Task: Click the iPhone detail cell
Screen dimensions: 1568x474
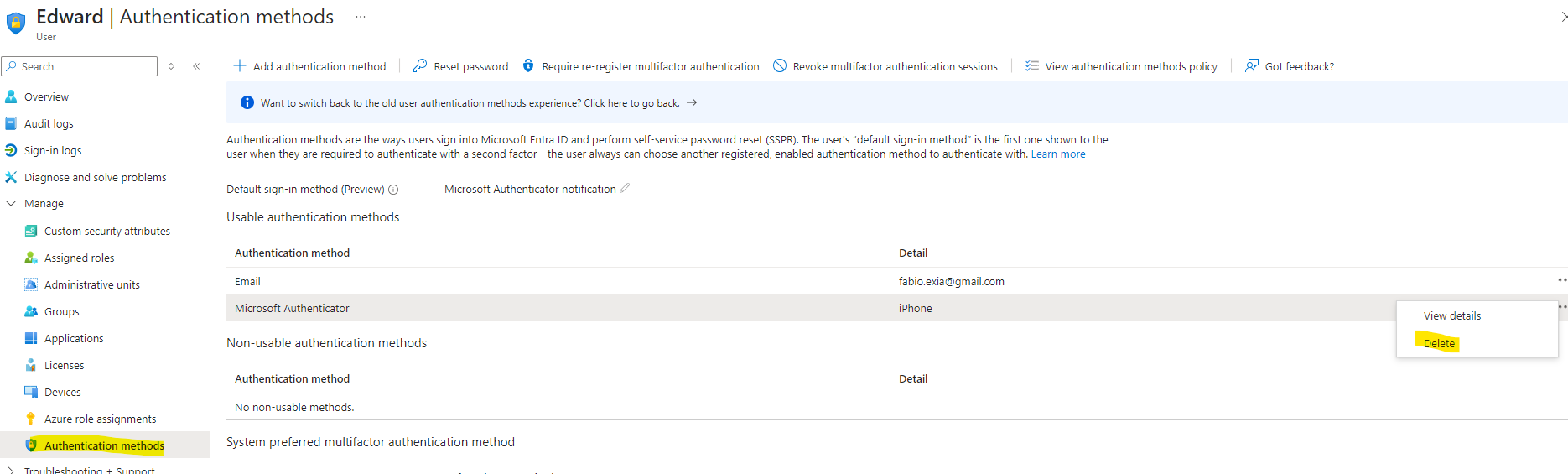Action: point(916,309)
